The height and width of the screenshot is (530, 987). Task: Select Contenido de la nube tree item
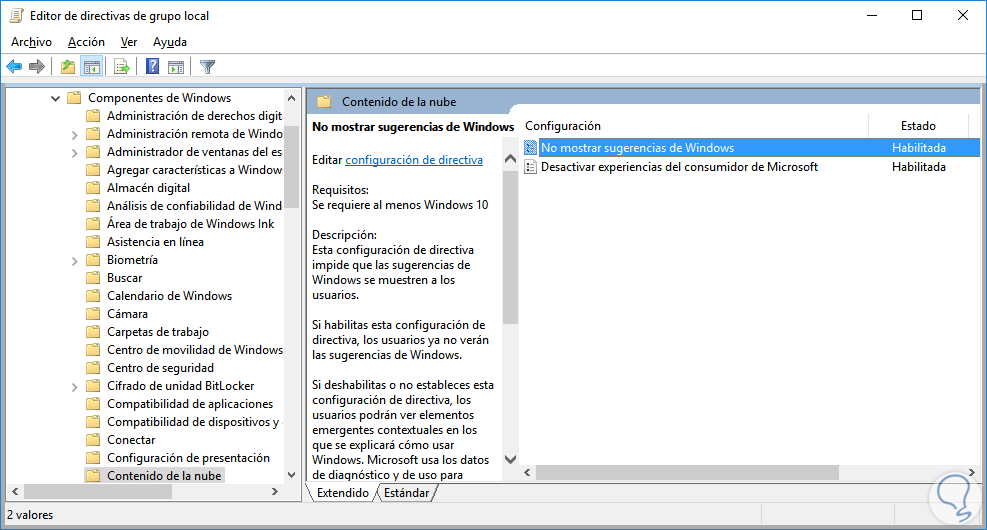point(164,476)
